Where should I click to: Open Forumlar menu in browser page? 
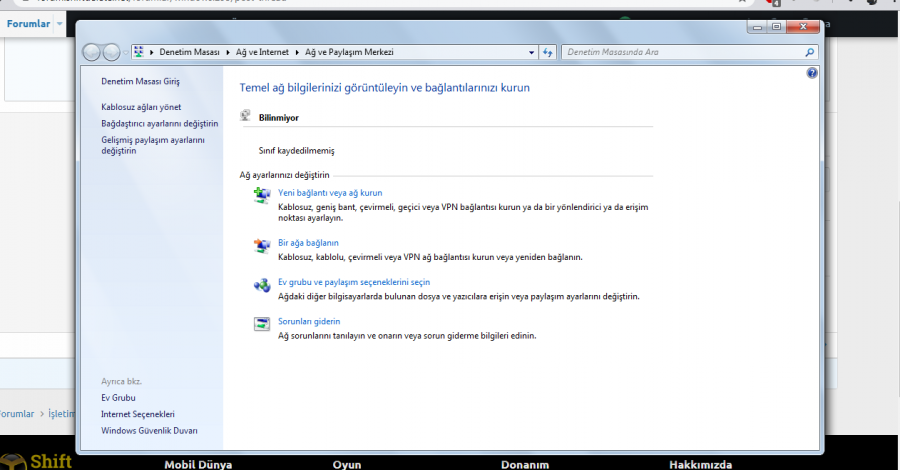point(28,24)
